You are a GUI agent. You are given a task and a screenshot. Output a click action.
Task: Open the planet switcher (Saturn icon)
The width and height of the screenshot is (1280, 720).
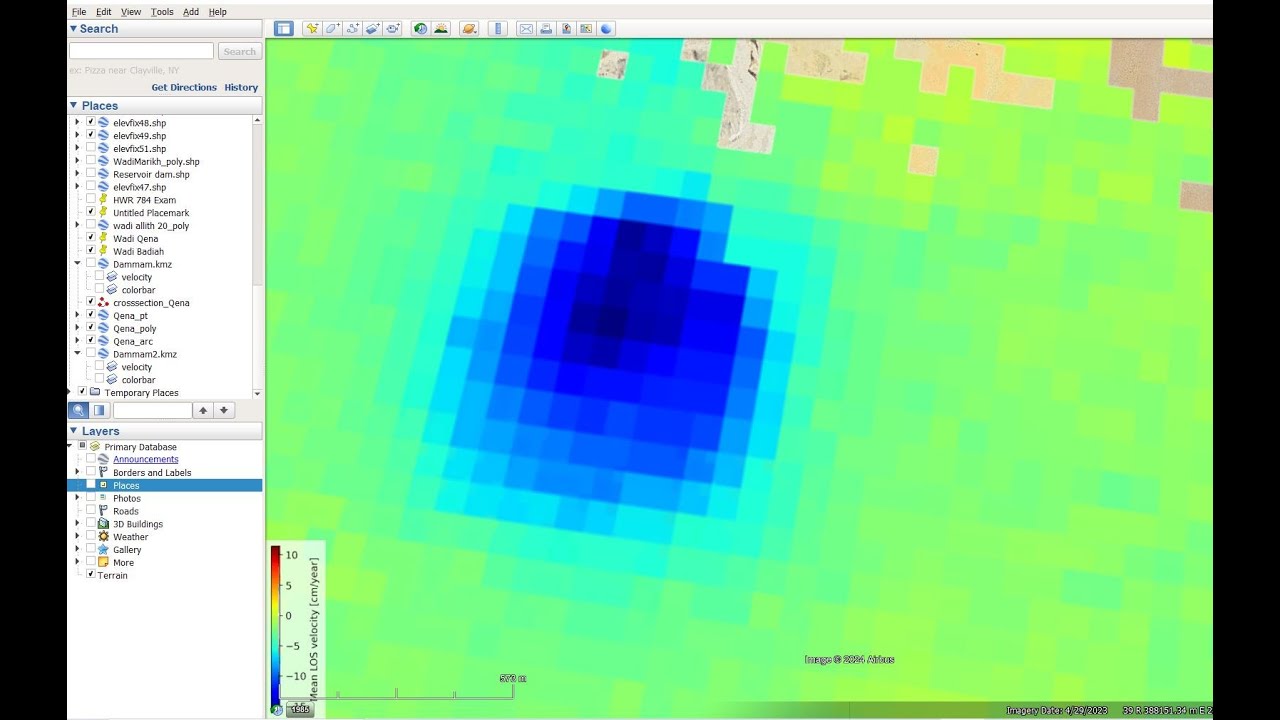click(468, 29)
